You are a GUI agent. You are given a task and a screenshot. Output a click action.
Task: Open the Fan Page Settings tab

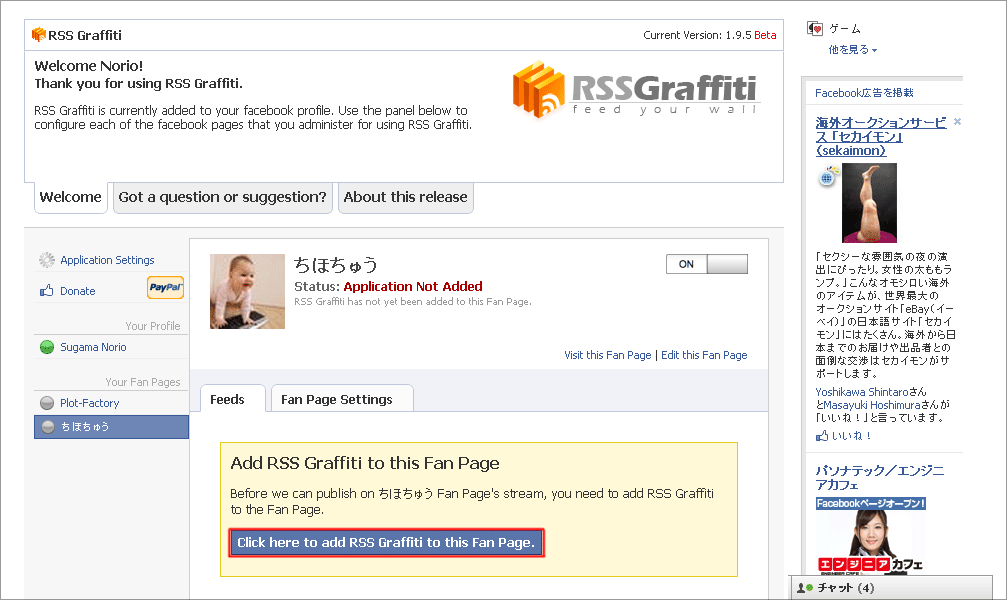coord(342,398)
